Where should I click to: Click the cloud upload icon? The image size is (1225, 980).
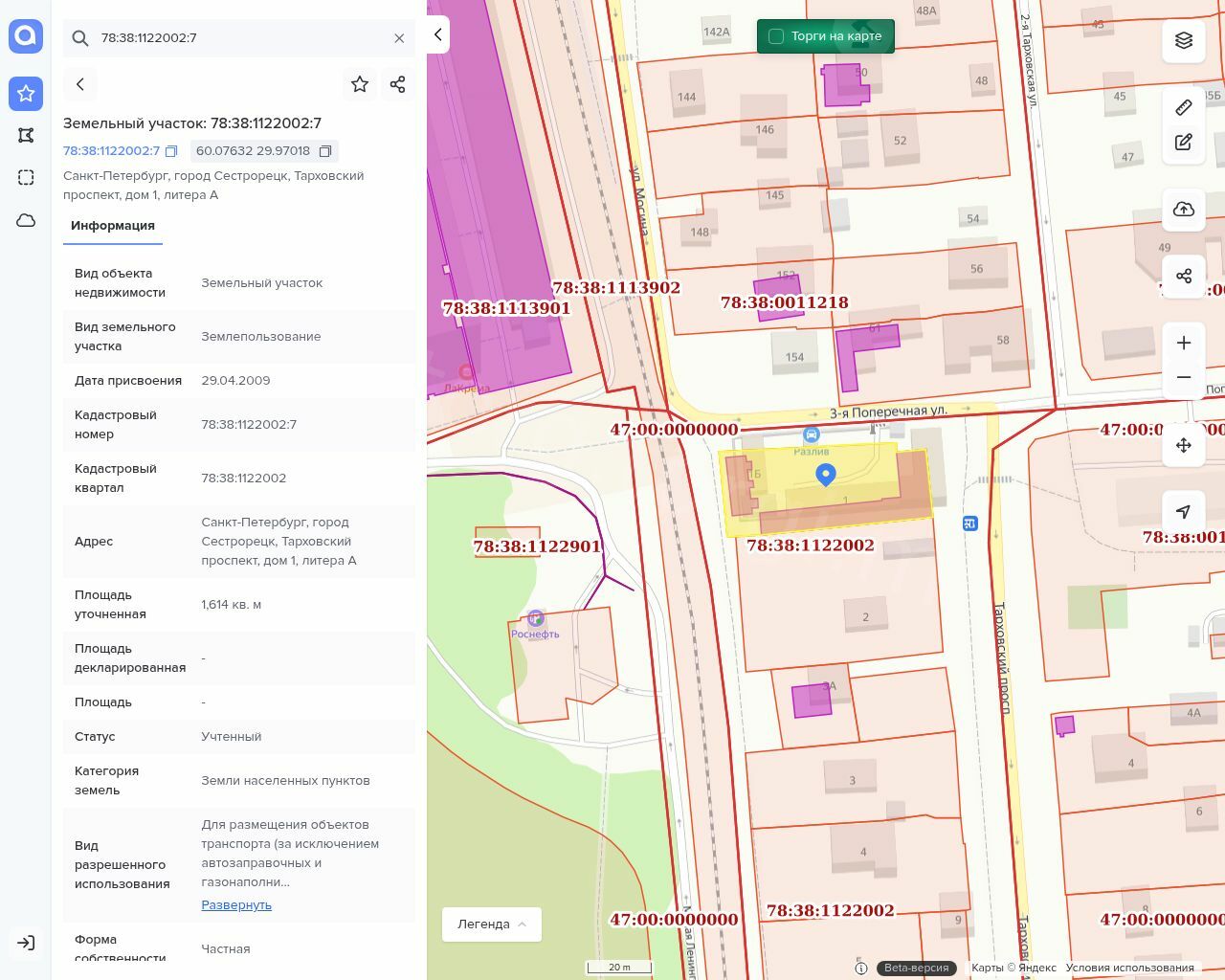[x=1184, y=210]
